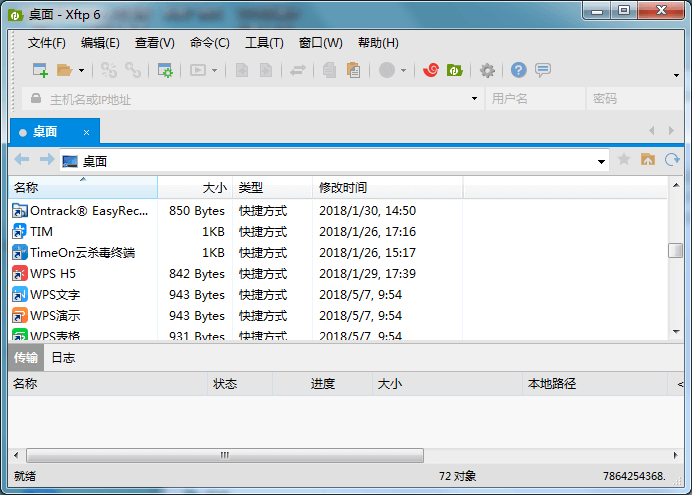Select the WPS H5 shortcut in file list
692x495 pixels.
coord(53,274)
